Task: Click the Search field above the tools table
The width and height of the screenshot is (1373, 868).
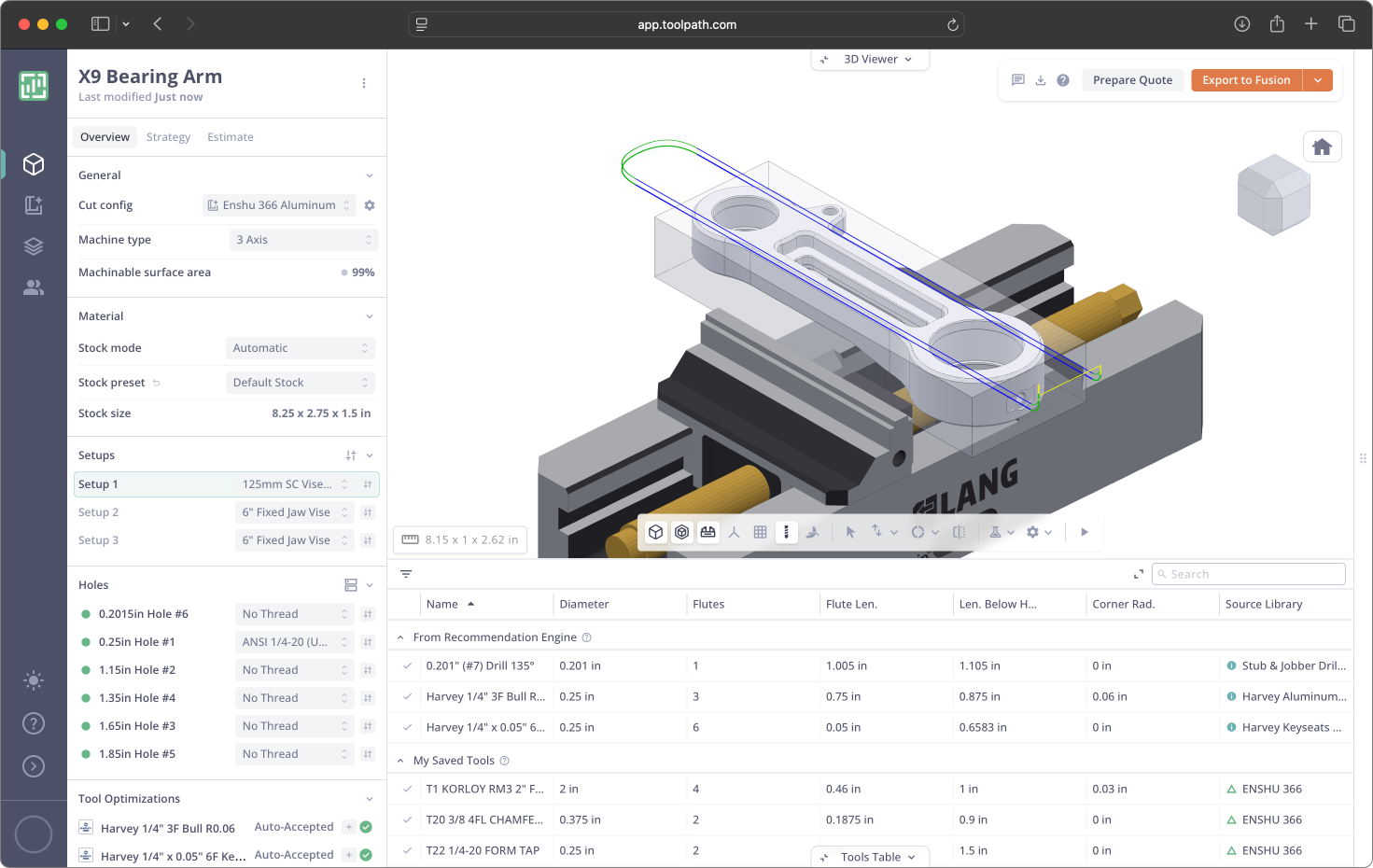Action: [x=1249, y=574]
